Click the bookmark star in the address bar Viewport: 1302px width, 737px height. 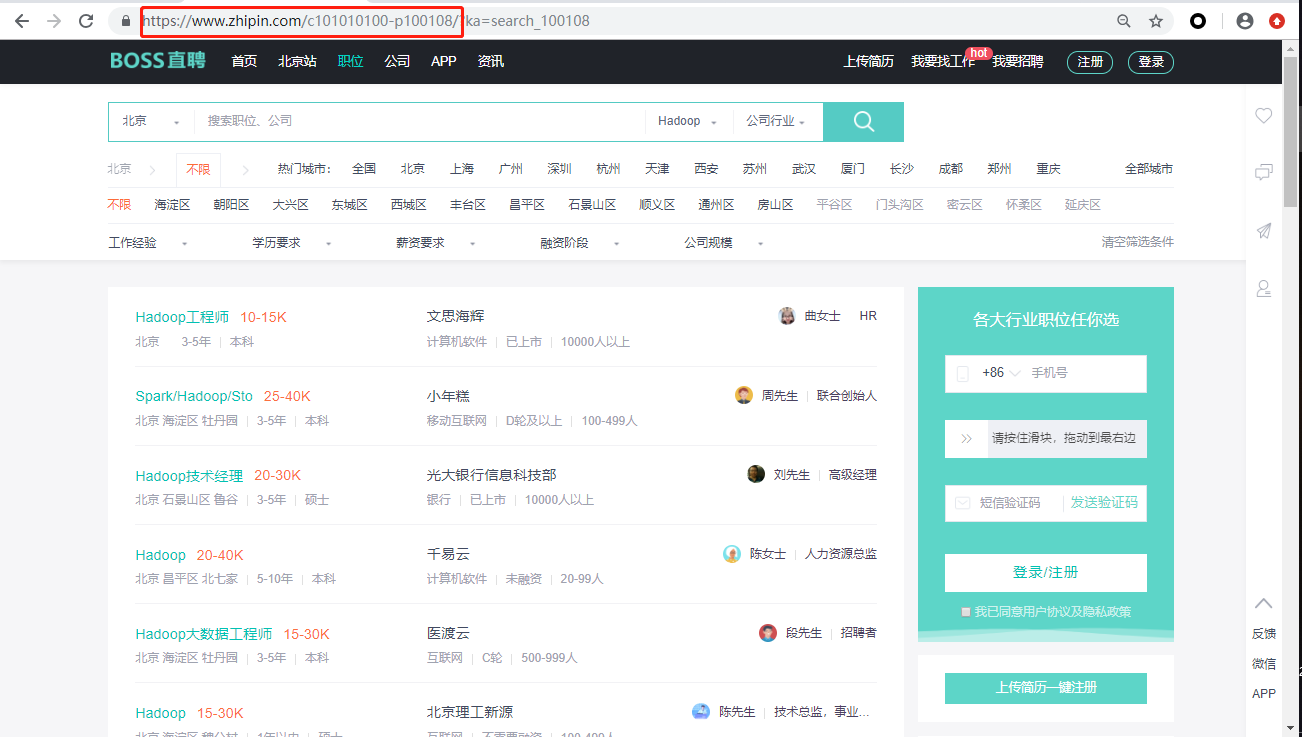(x=1155, y=20)
